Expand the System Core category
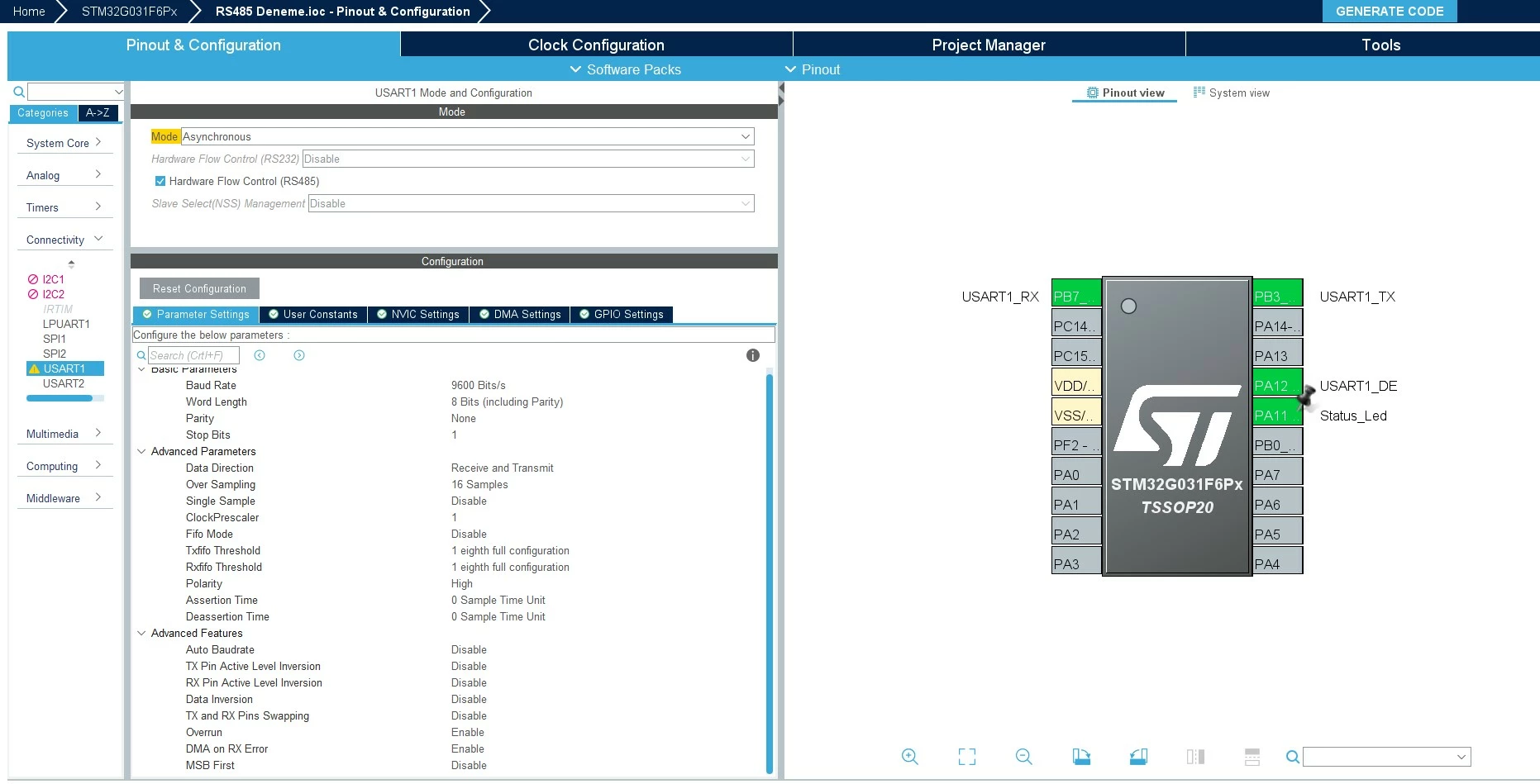Screen dimensions: 1540x784 [64, 143]
